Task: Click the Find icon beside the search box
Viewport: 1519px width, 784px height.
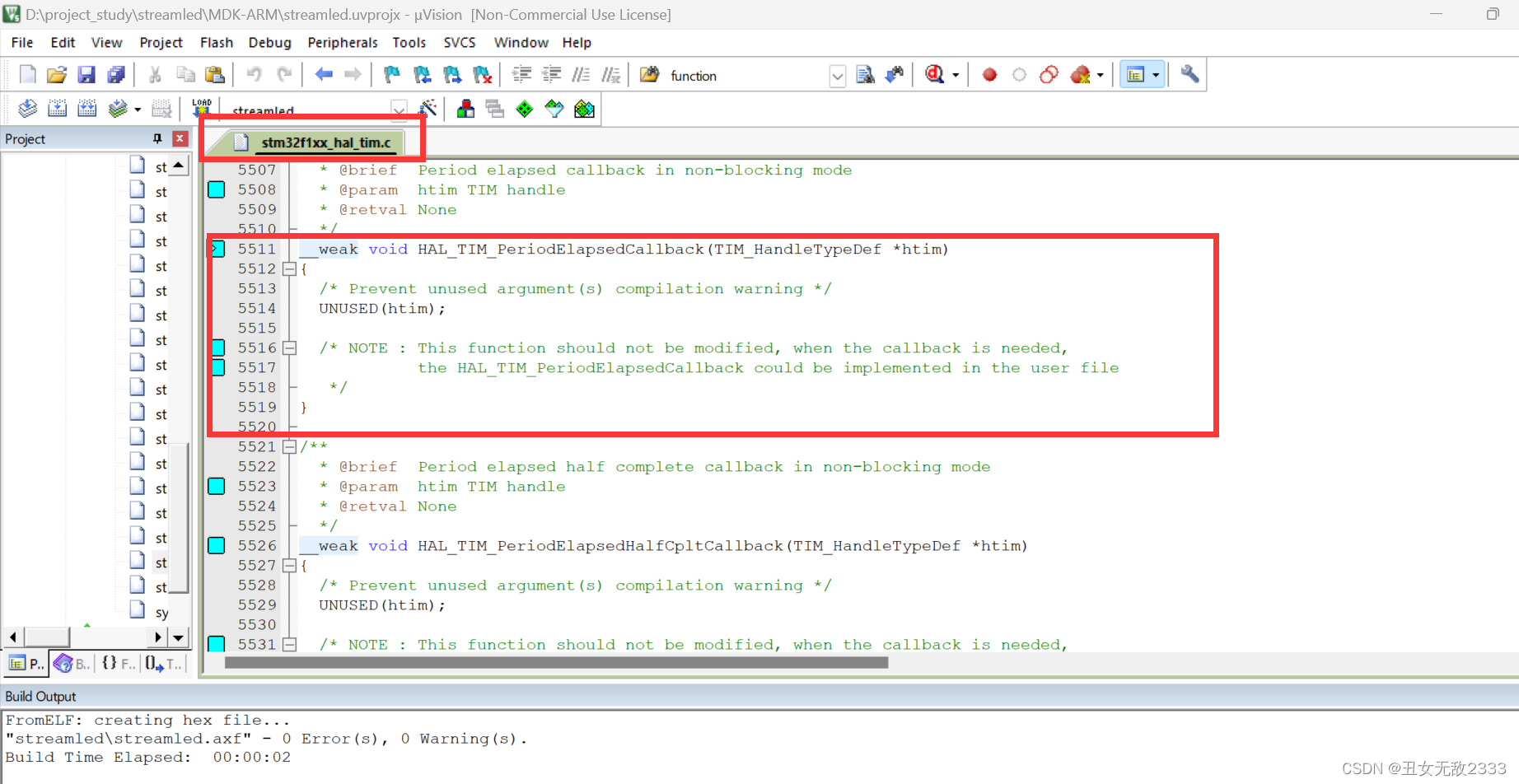Action: [865, 75]
